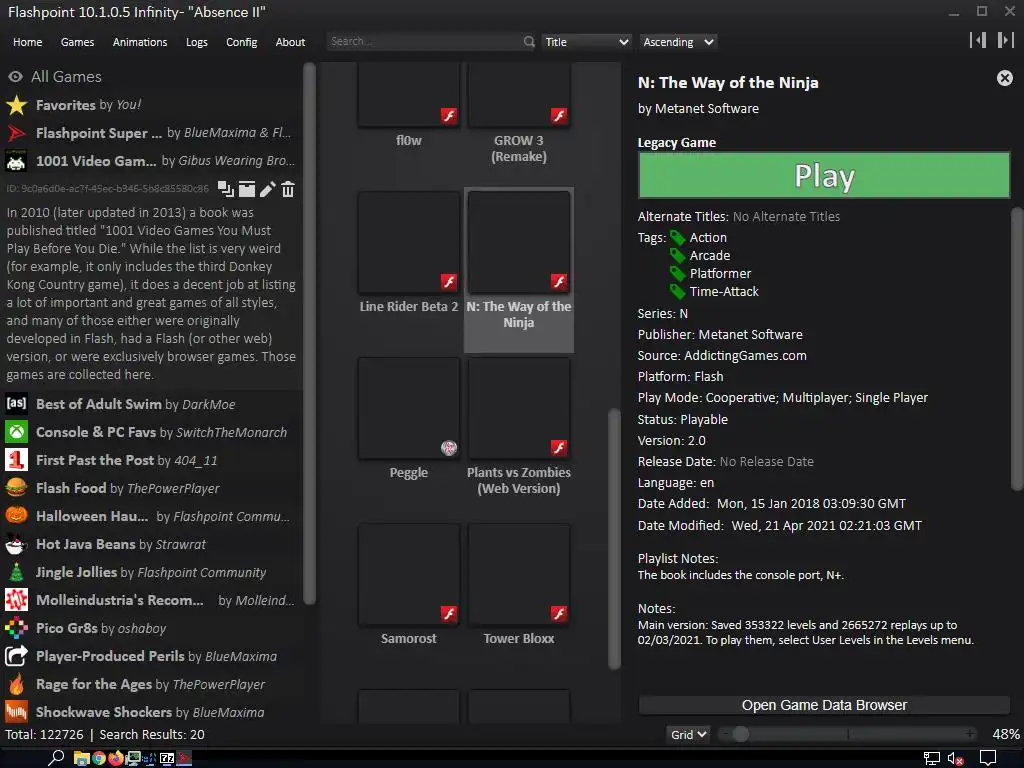Click the muted volume tray icon
The width and height of the screenshot is (1024, 768).
955,758
